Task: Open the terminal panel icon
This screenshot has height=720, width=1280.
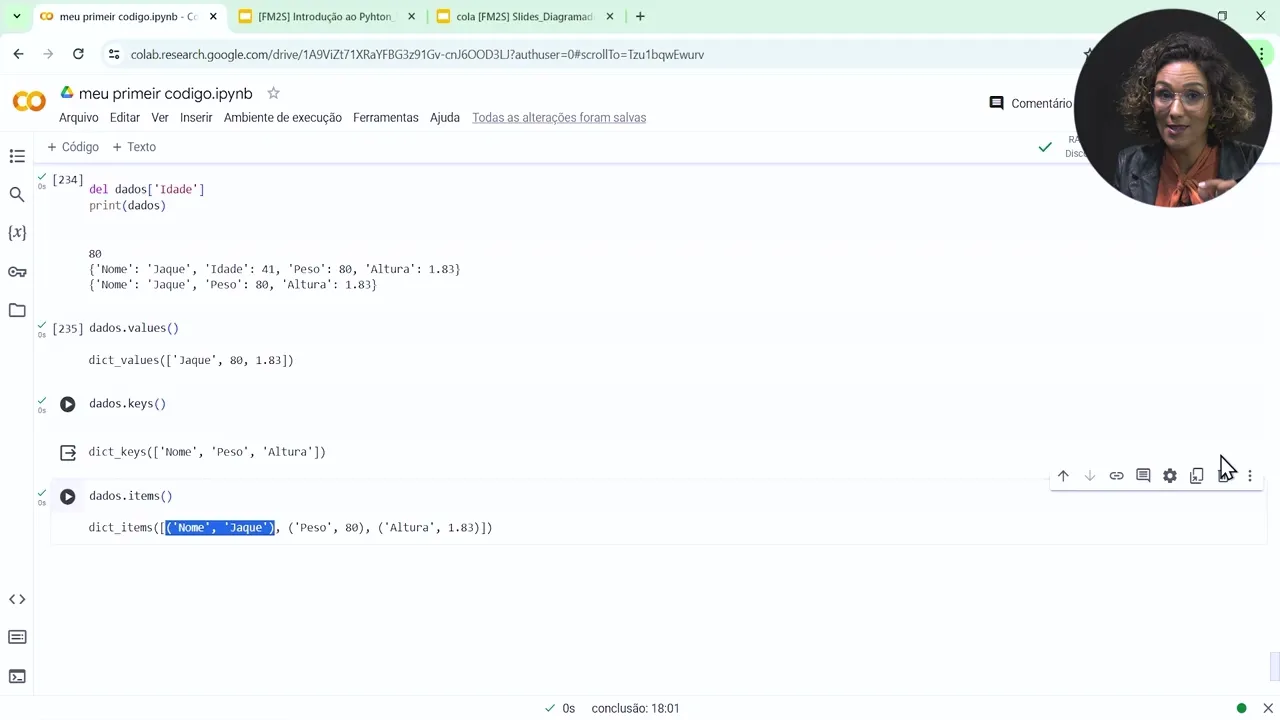Action: point(17,677)
